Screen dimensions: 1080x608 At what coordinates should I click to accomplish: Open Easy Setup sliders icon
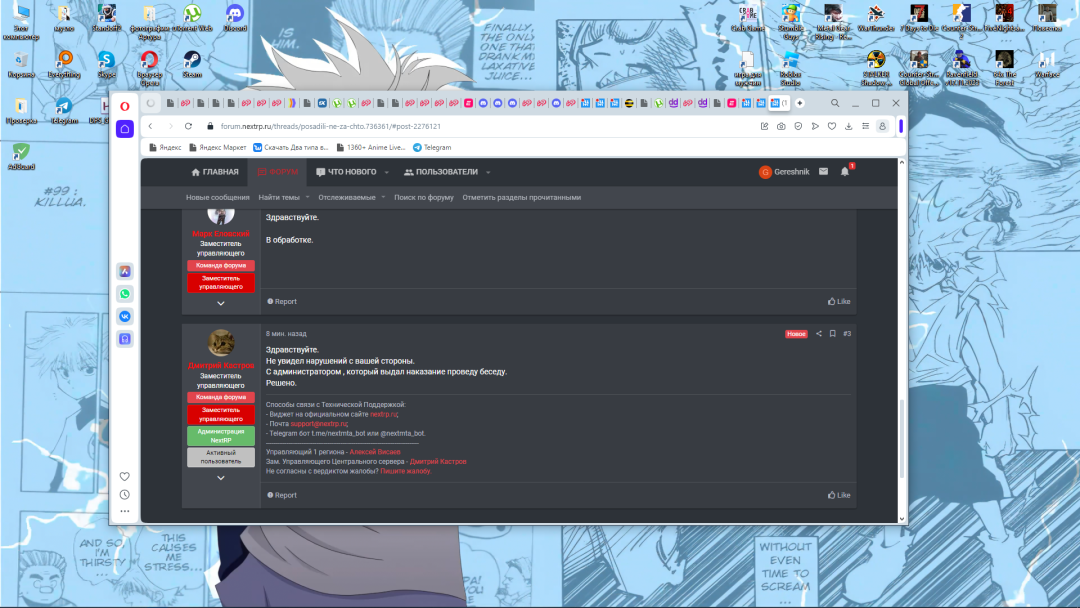pos(866,127)
